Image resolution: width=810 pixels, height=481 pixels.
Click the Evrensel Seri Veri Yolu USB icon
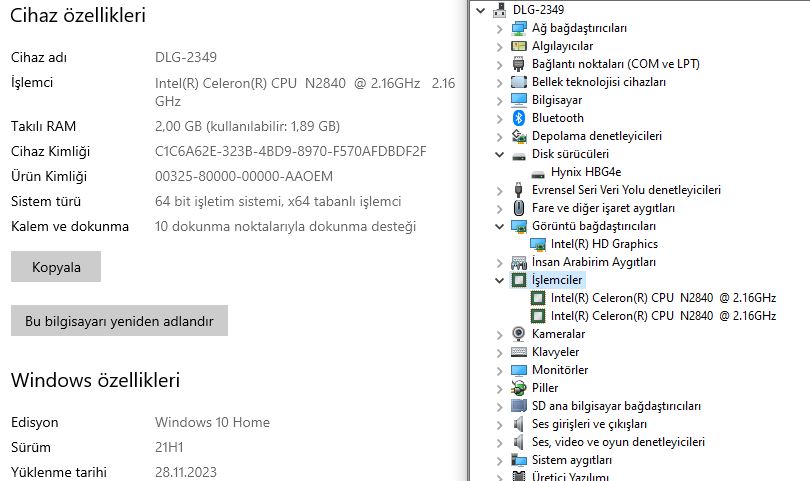(519, 190)
